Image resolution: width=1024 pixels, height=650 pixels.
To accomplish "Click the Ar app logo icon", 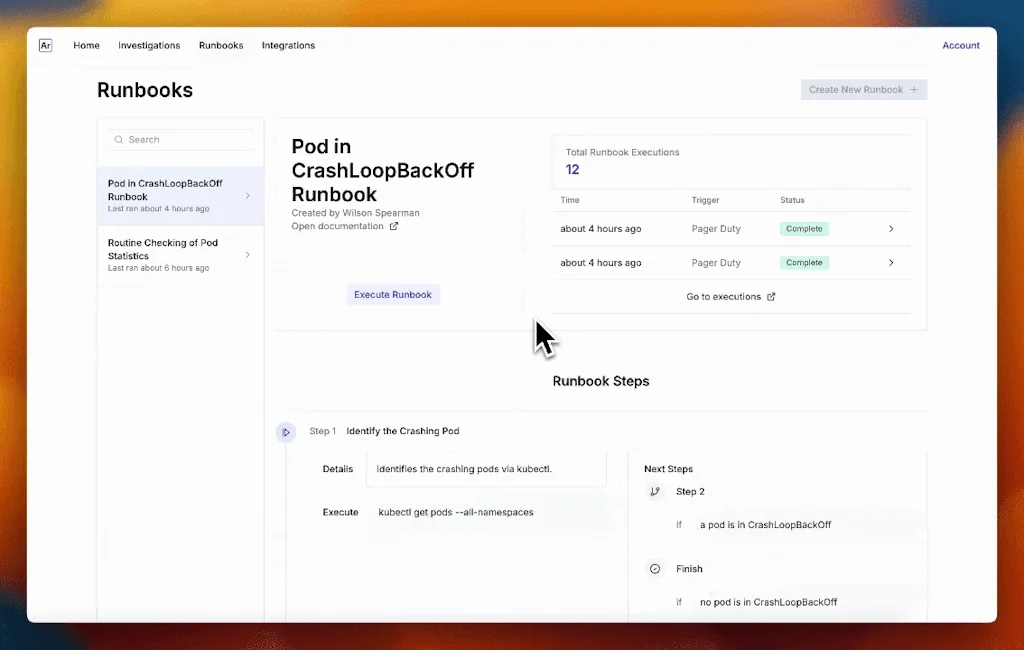I will 45,45.
